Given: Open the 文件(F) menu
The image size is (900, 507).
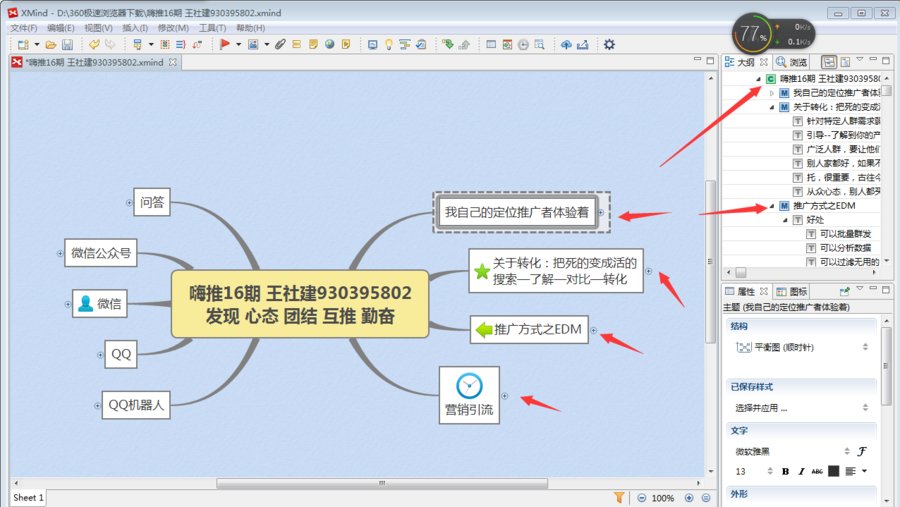Looking at the screenshot, I should click(x=24, y=28).
